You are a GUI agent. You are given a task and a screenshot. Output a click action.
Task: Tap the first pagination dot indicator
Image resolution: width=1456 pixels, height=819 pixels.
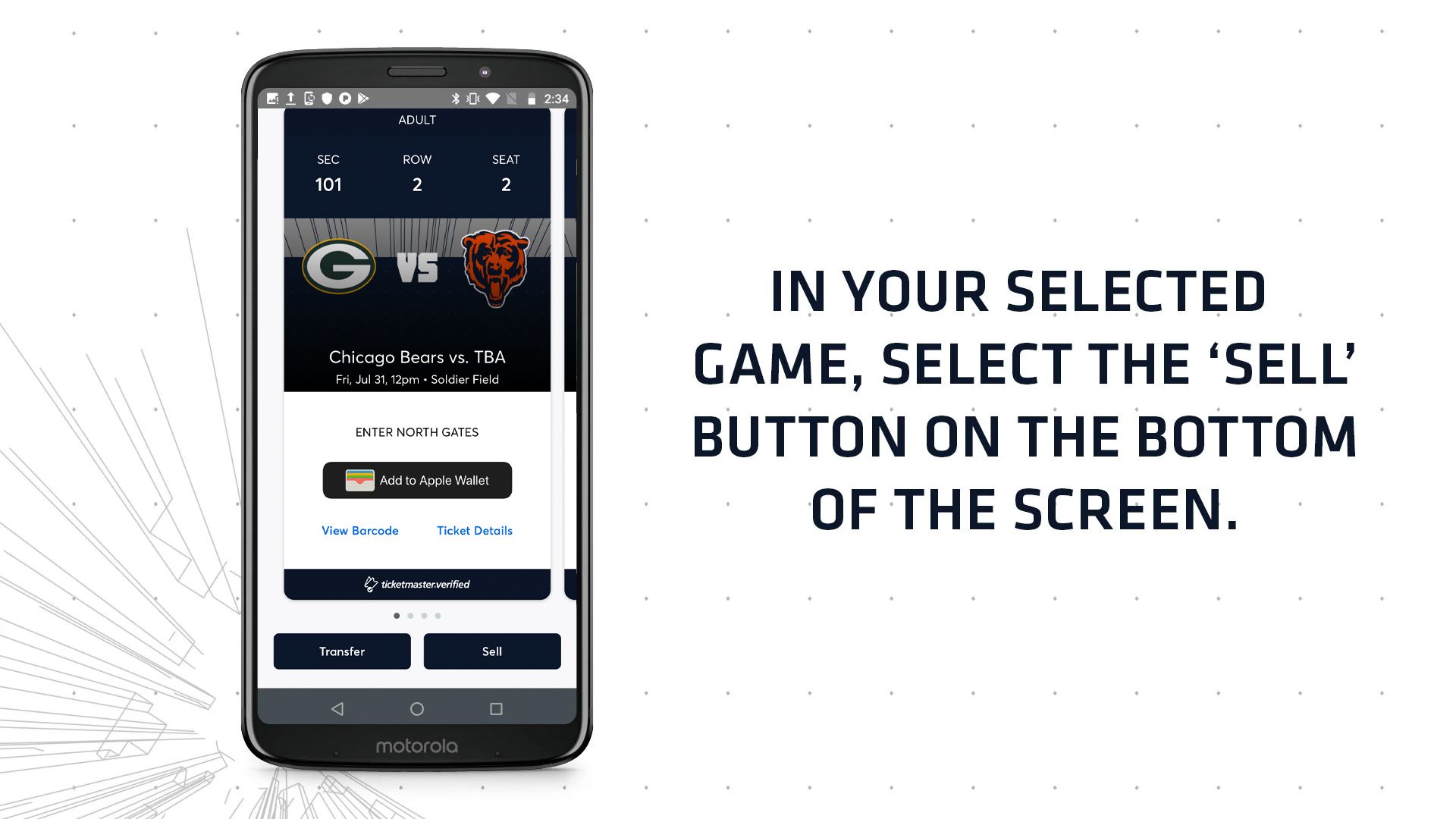pos(396,615)
